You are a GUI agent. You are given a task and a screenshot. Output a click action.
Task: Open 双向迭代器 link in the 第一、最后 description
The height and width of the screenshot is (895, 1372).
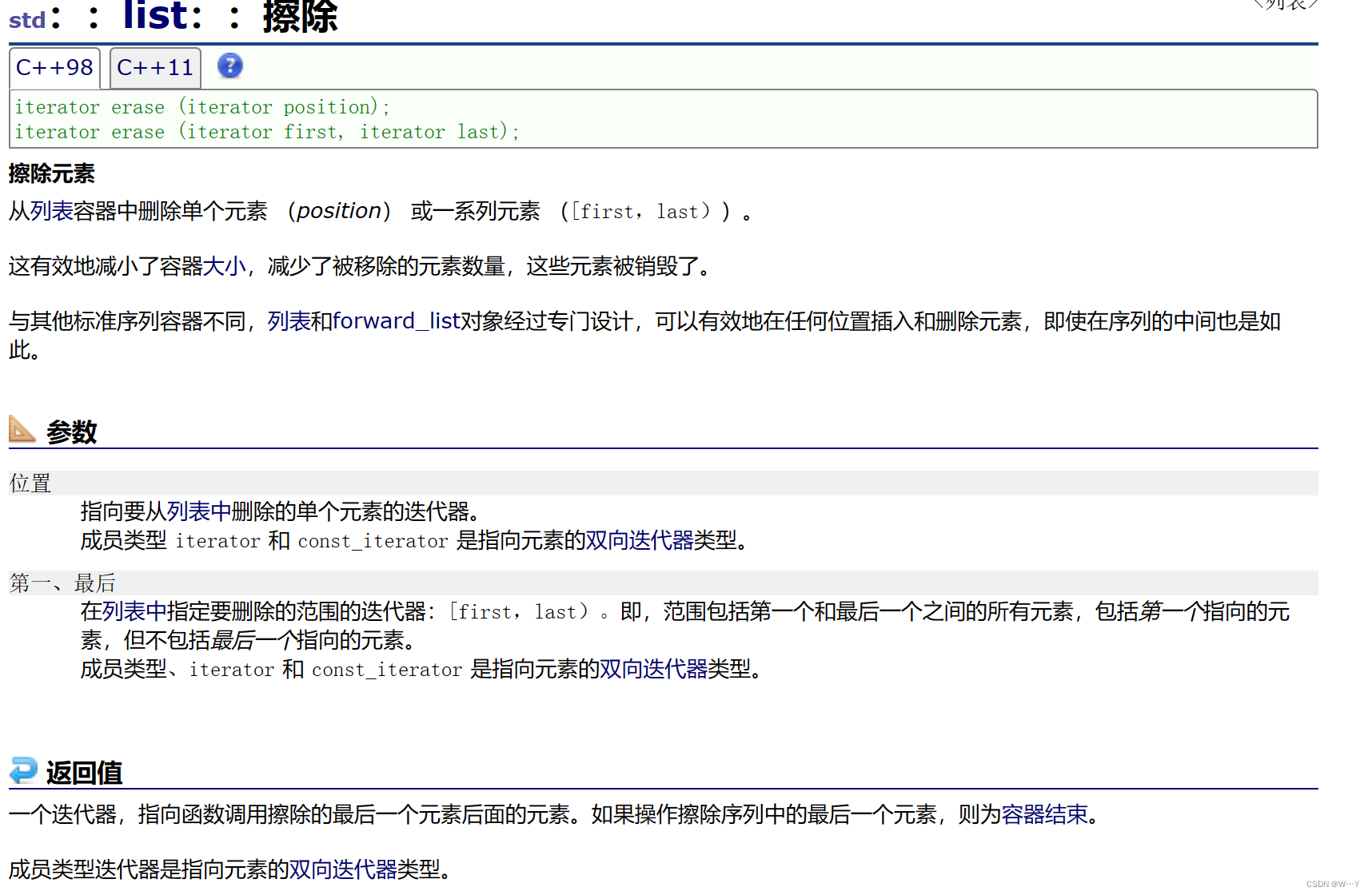[x=654, y=669]
